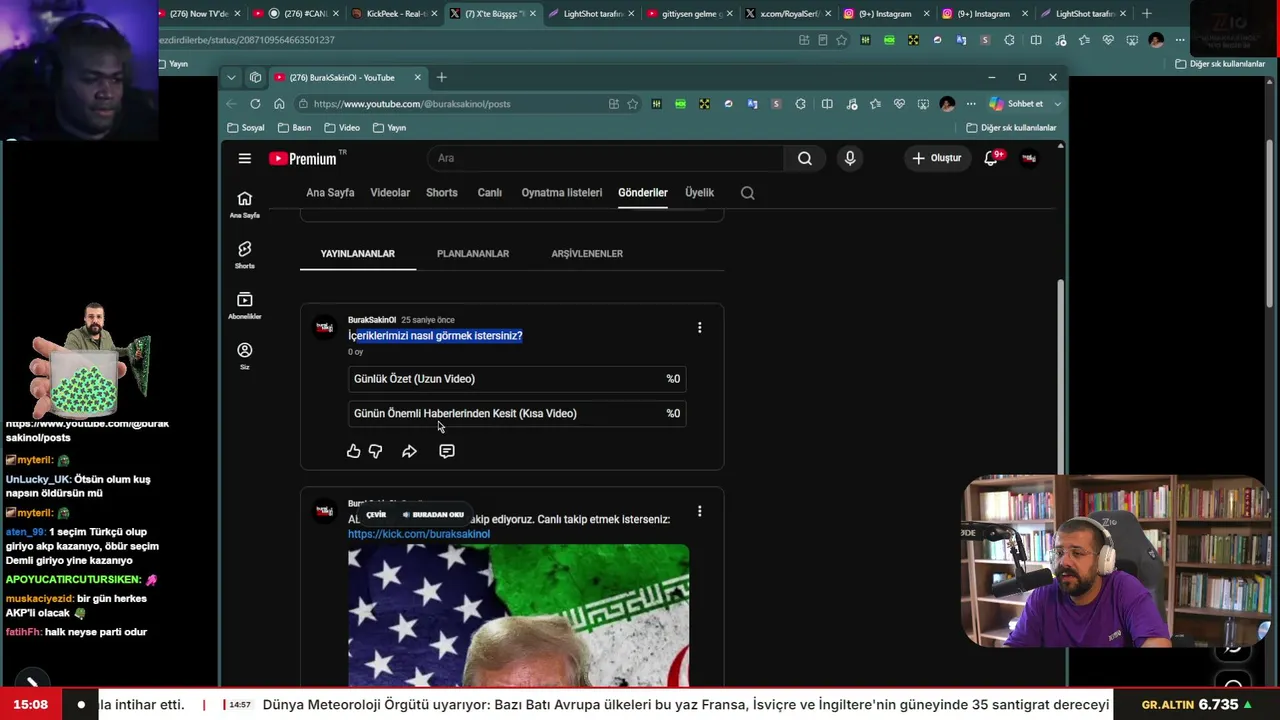Open Diğer sık kullanılanlar folder in front window

pos(1011,128)
